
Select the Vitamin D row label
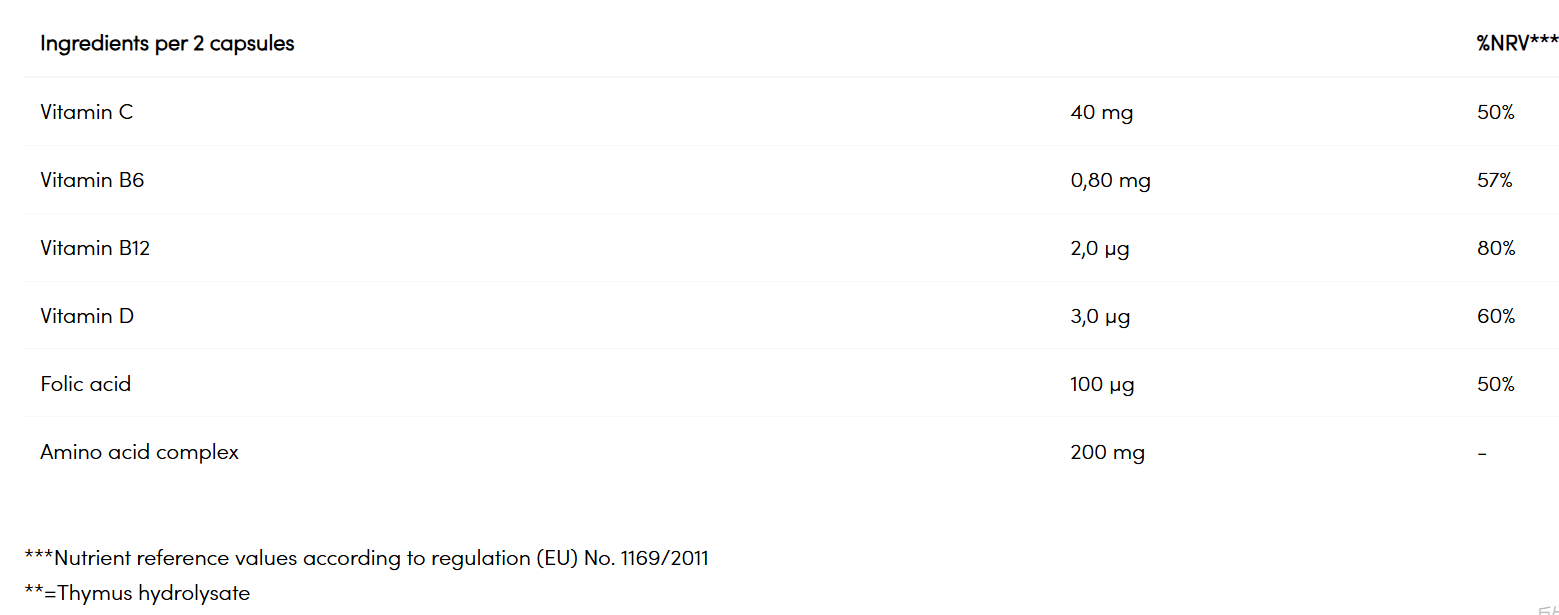click(87, 316)
